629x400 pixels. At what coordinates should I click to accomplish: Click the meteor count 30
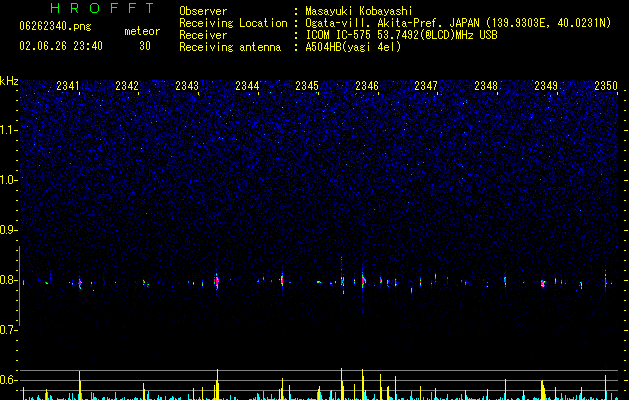(145, 46)
